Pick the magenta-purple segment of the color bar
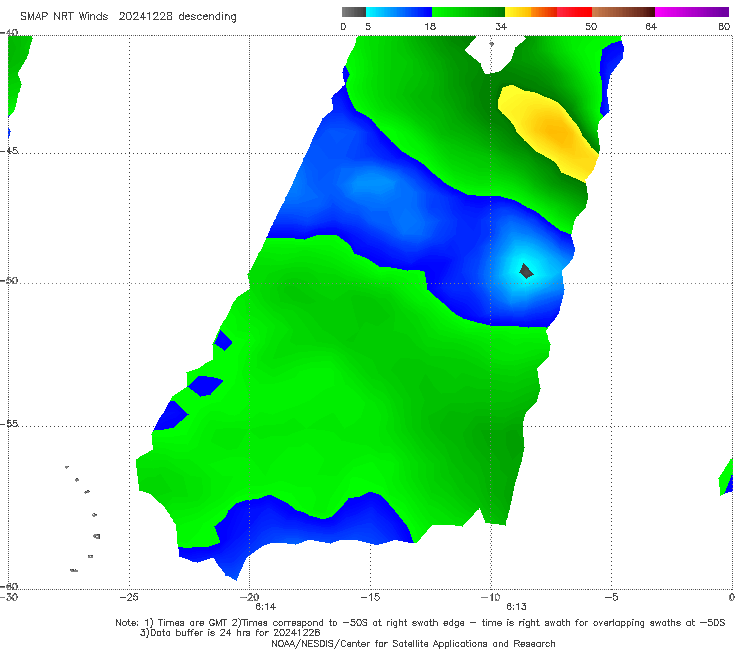Screen dimensions: 740x650 692,12
